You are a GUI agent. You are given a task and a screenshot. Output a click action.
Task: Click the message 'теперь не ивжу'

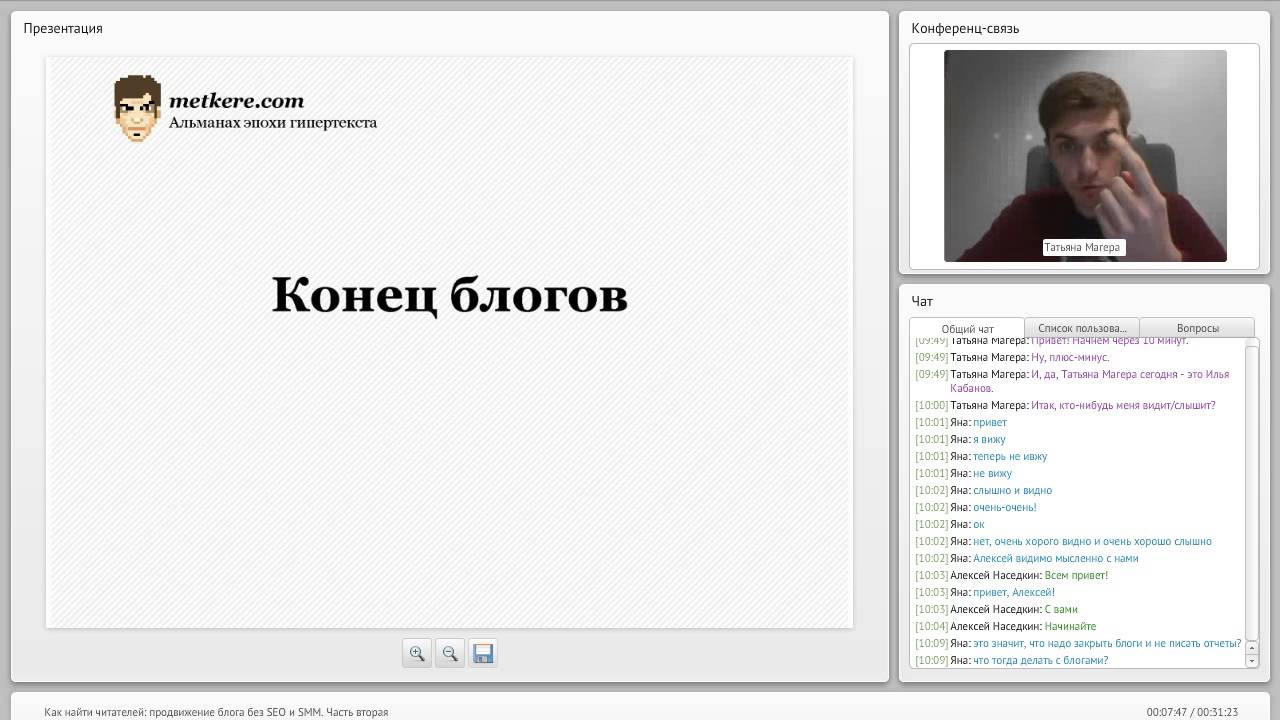tap(1010, 456)
